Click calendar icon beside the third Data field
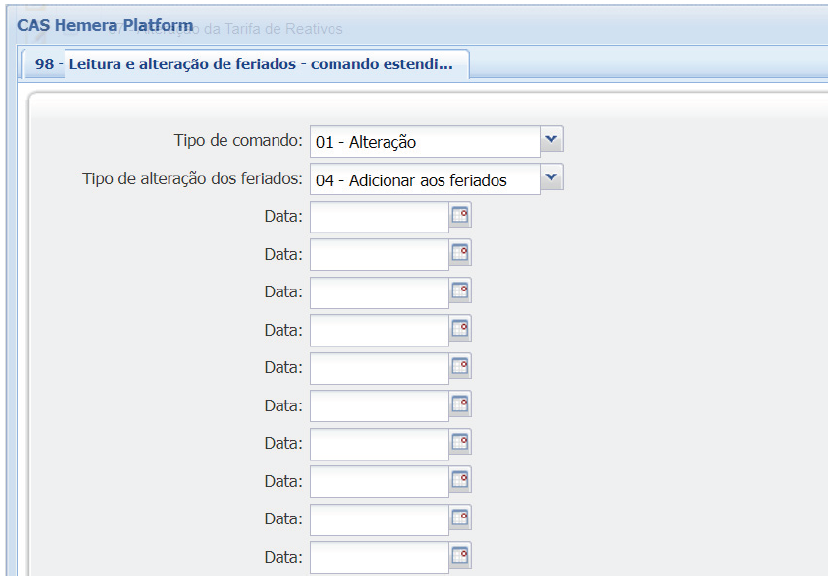Image resolution: width=833 pixels, height=582 pixels. (460, 292)
